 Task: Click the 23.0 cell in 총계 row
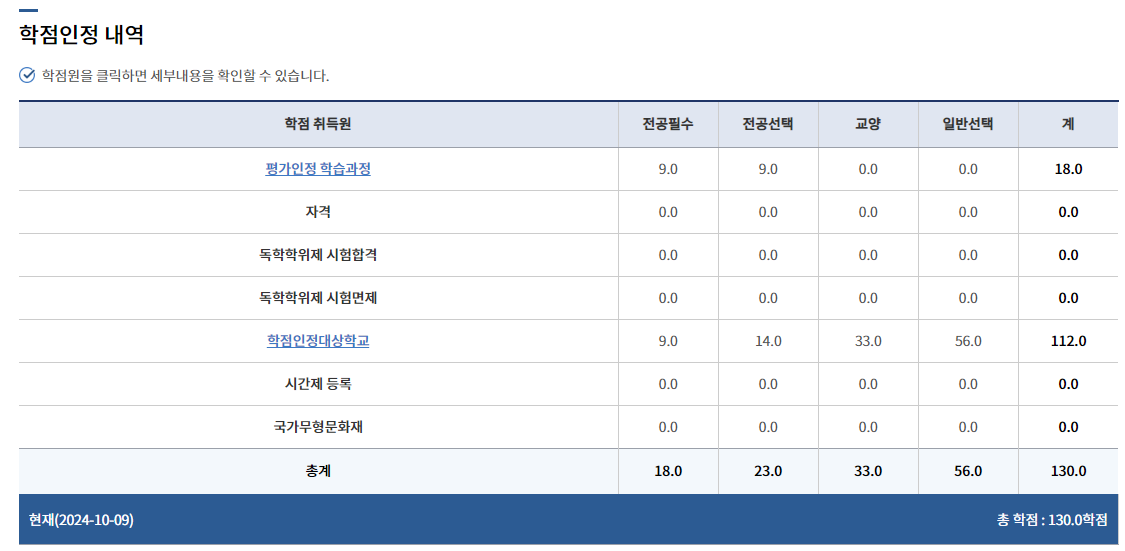tap(768, 471)
